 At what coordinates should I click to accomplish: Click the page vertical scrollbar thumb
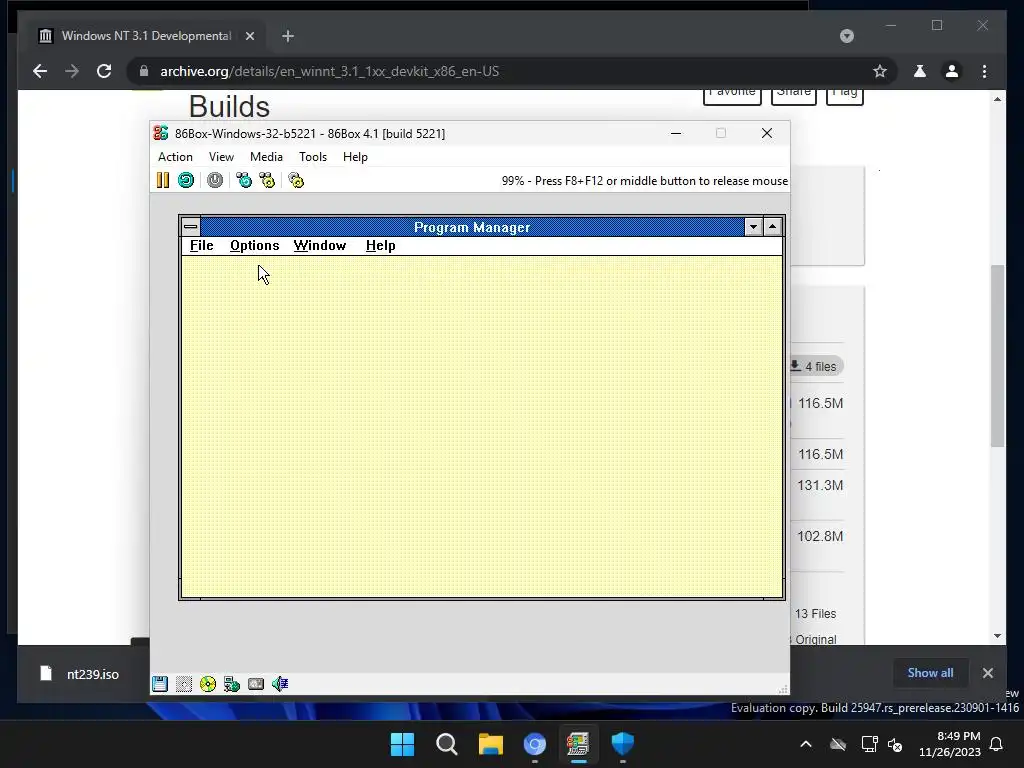tap(997, 356)
